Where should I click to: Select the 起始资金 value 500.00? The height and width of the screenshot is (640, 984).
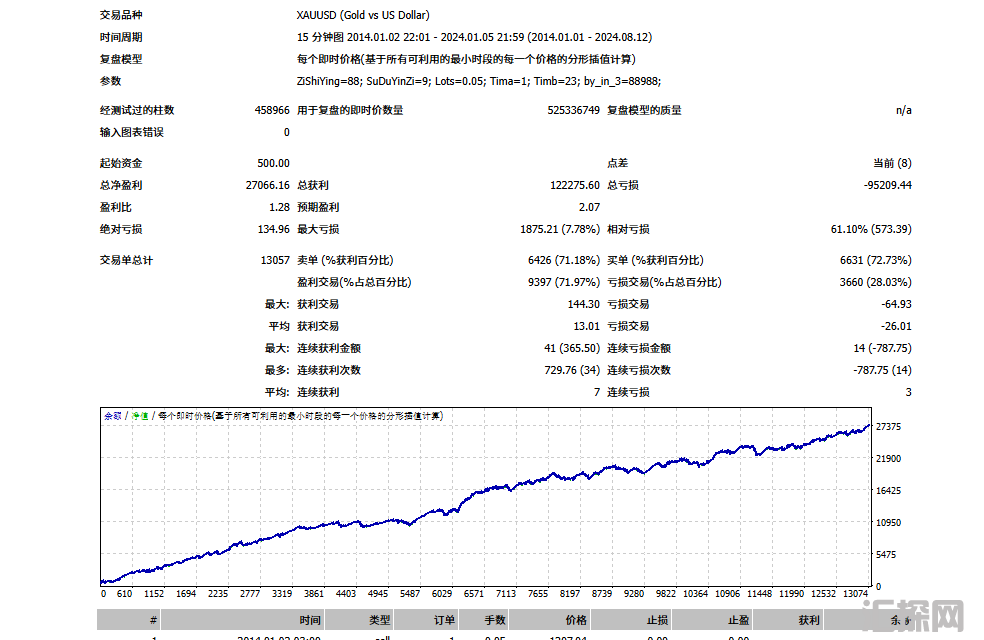[273, 163]
